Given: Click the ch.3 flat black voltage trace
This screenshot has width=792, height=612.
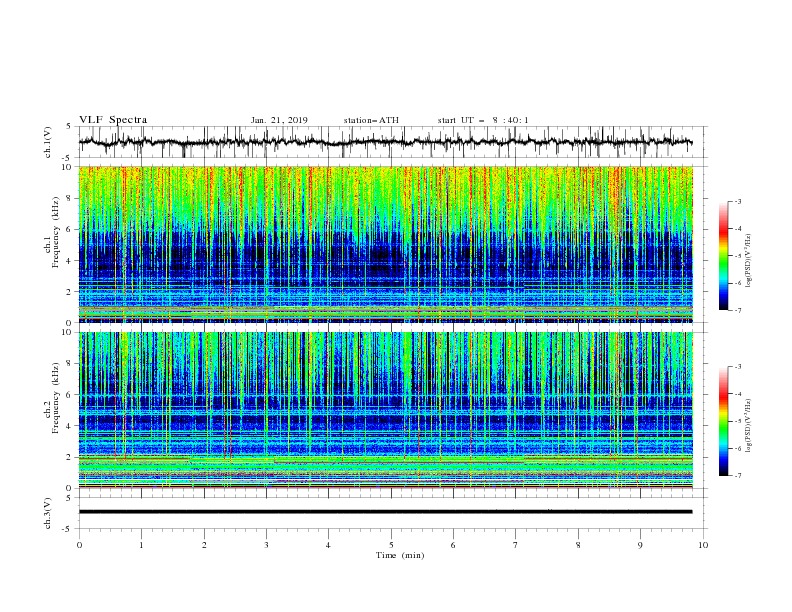Looking at the screenshot, I should click(385, 512).
